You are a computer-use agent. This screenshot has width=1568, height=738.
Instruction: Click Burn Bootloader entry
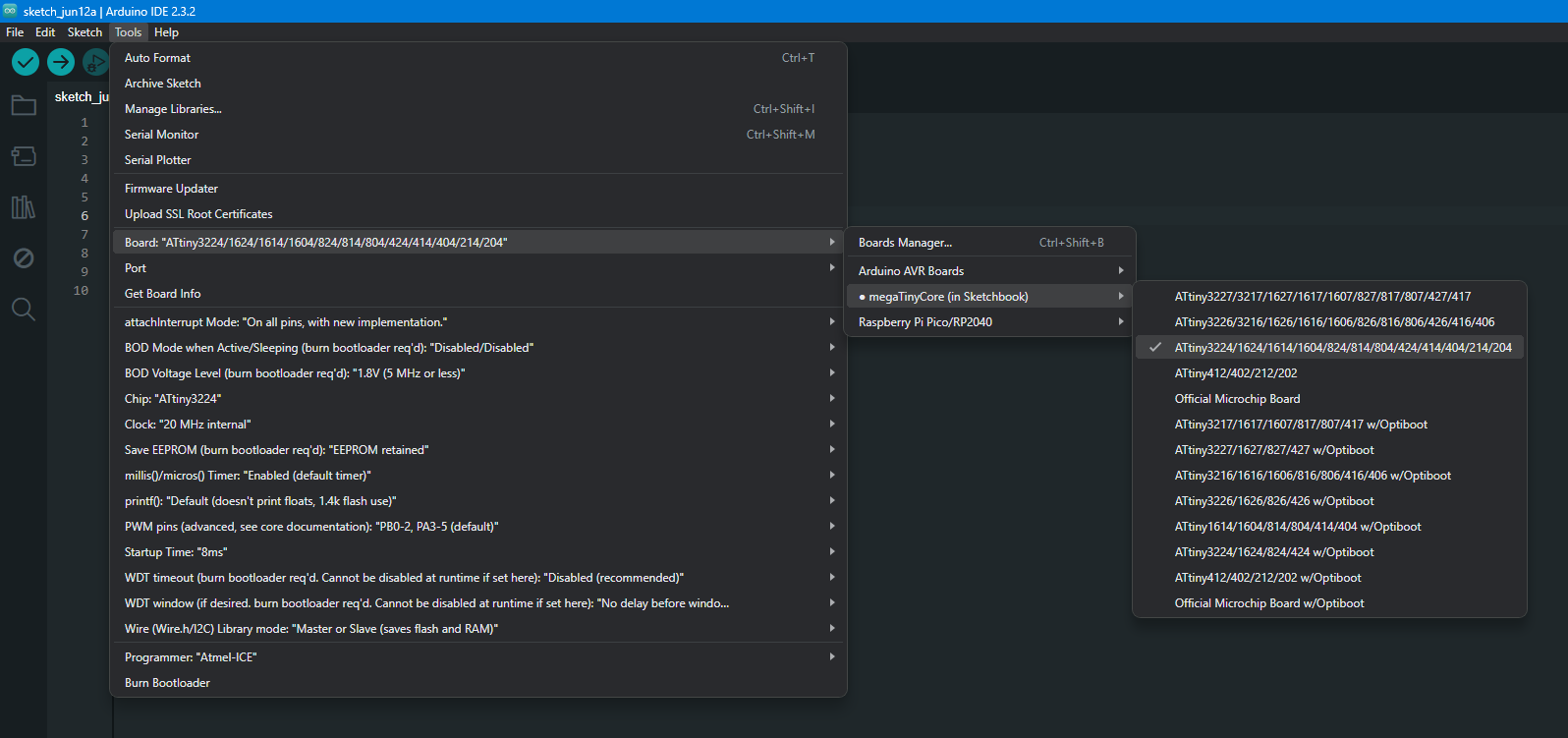point(478,683)
